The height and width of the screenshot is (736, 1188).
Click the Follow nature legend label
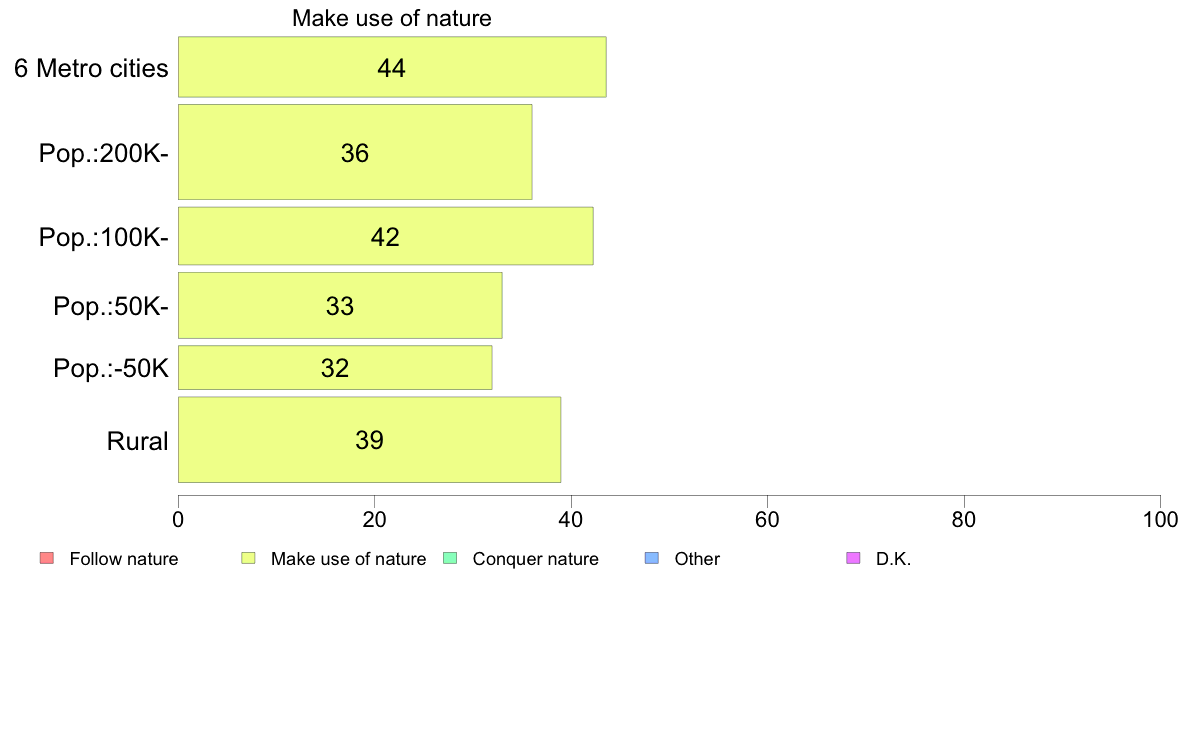tap(123, 559)
